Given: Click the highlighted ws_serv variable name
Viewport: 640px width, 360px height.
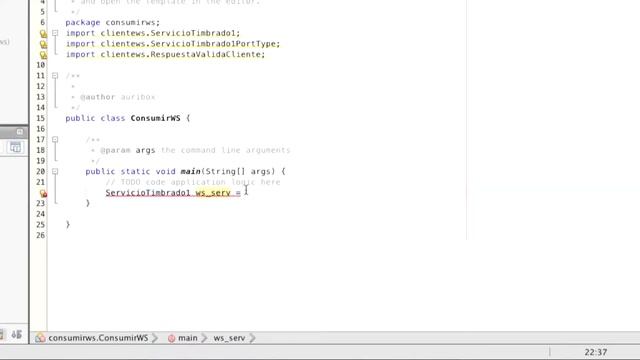Looking at the screenshot, I should pyautogui.click(x=213, y=192).
